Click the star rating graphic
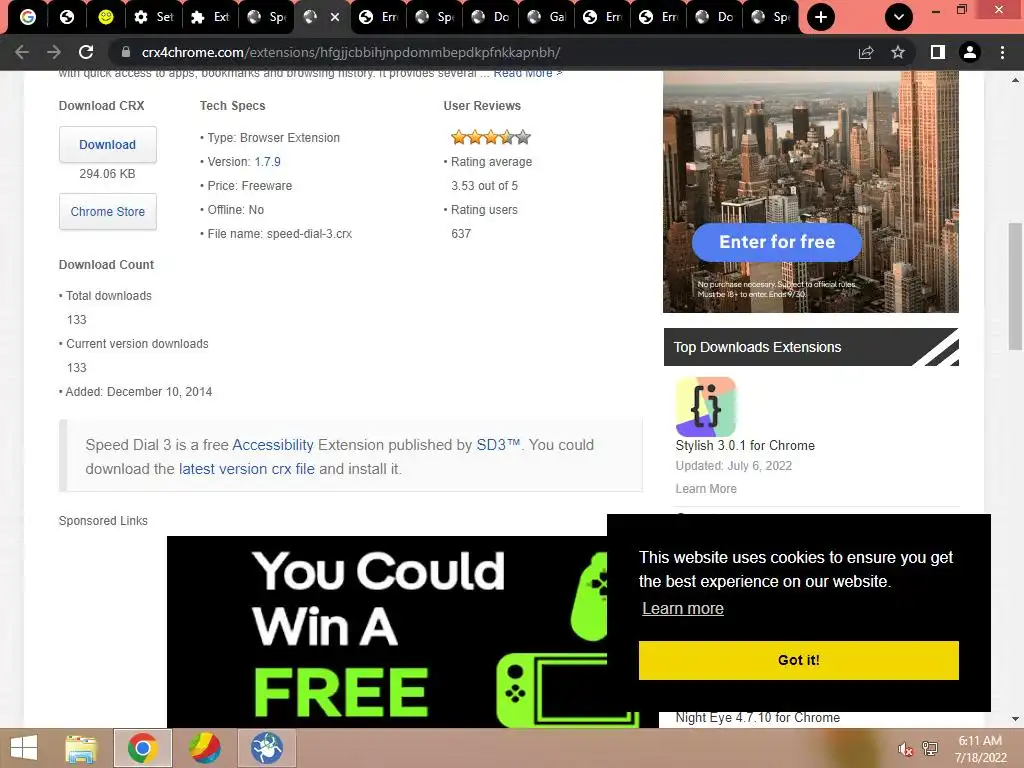Viewport: 1024px width, 768px height. [491, 137]
